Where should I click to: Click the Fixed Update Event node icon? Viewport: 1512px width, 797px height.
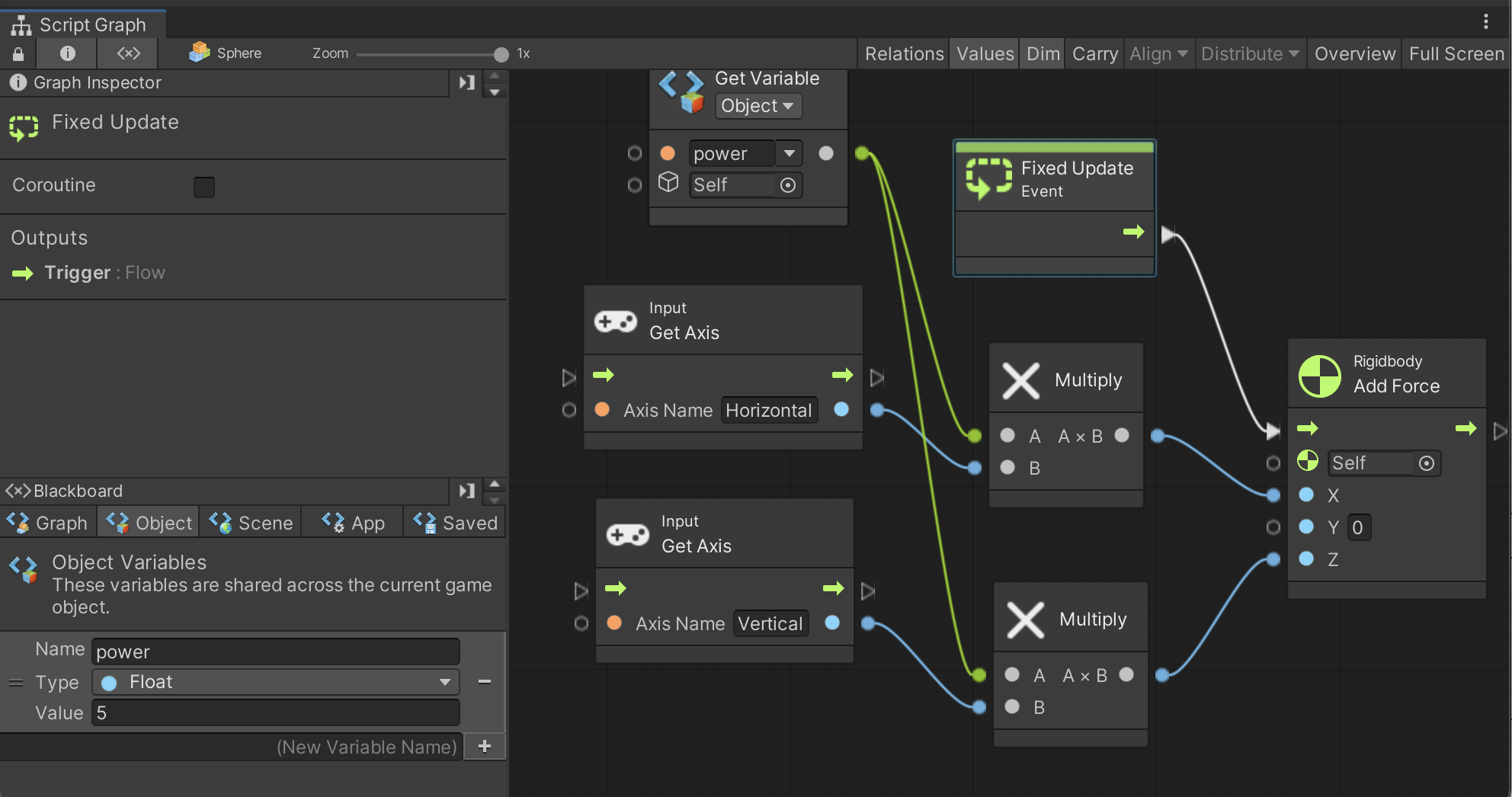tap(988, 179)
